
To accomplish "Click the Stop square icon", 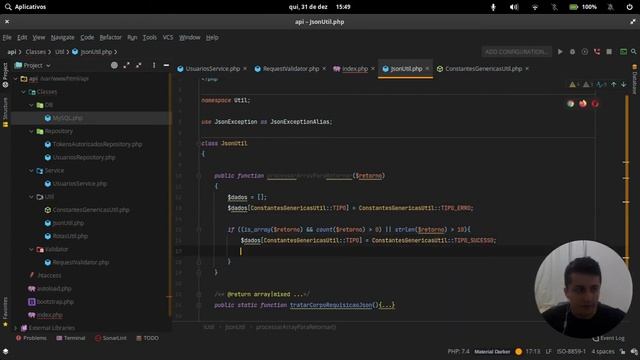I will tap(609, 52).
